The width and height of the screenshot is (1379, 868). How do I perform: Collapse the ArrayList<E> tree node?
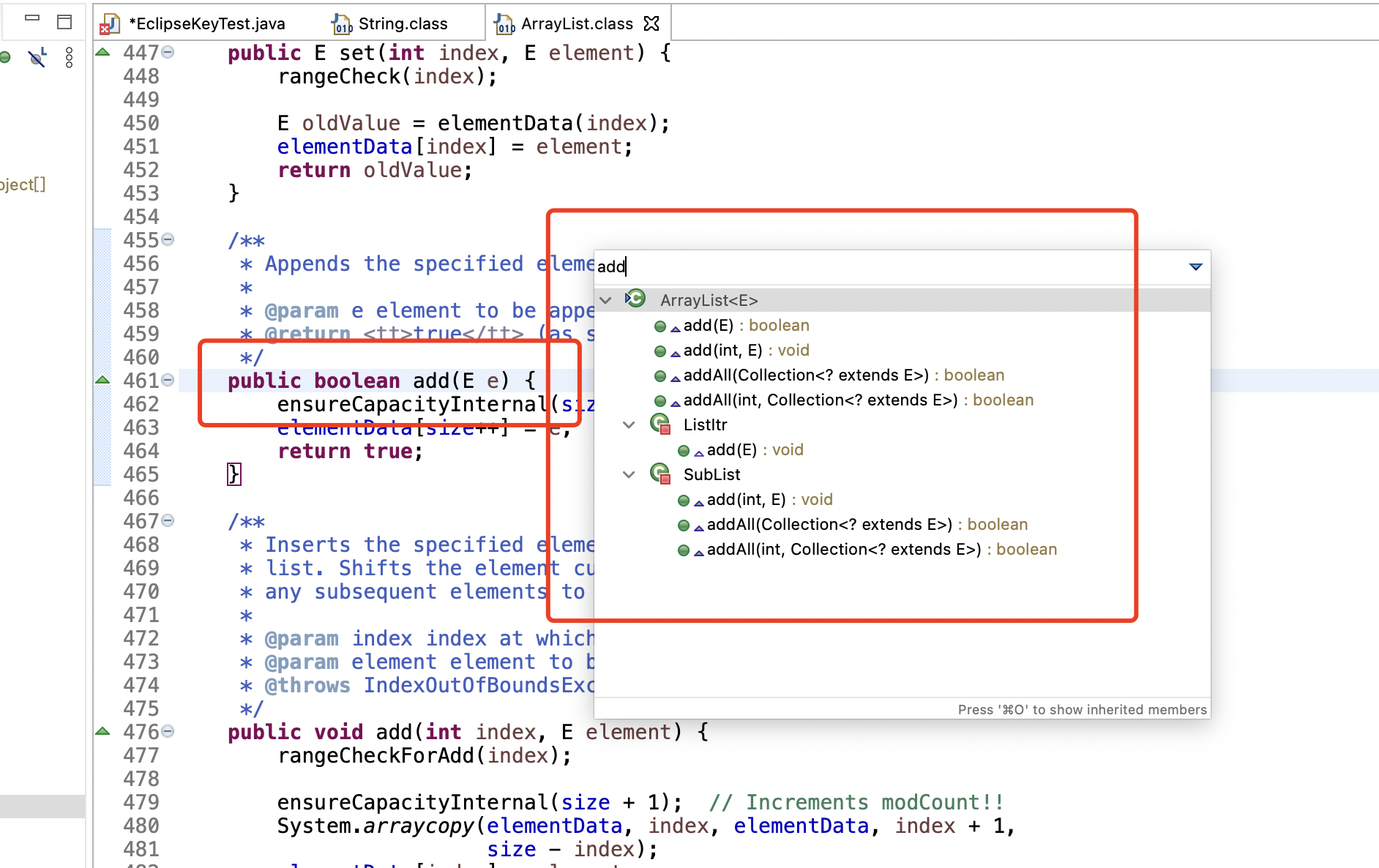tap(606, 300)
